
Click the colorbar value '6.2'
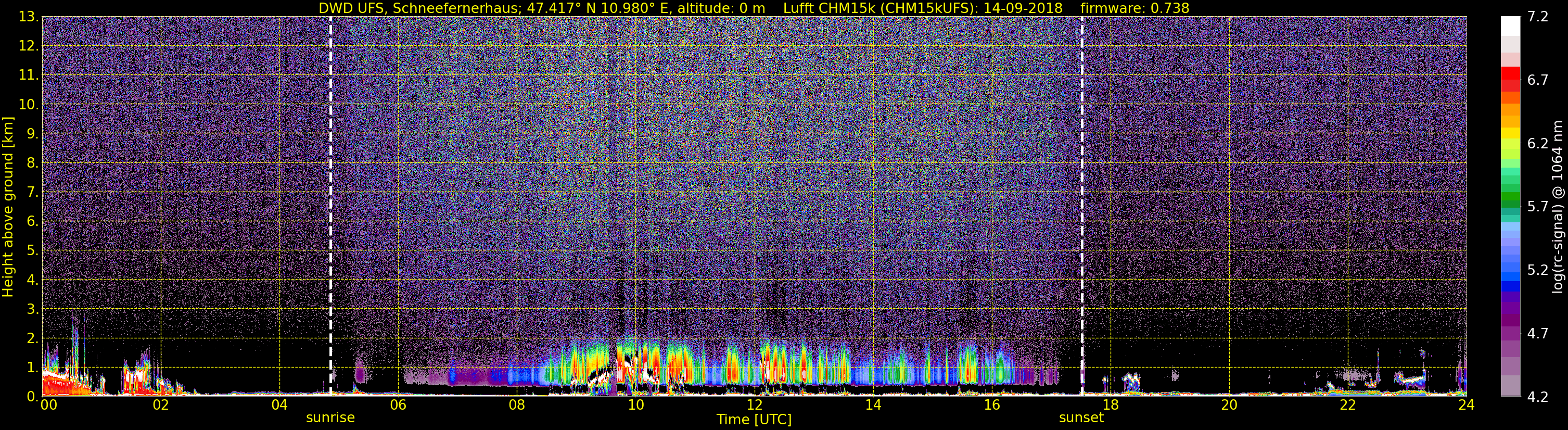pyautogui.click(x=1538, y=144)
